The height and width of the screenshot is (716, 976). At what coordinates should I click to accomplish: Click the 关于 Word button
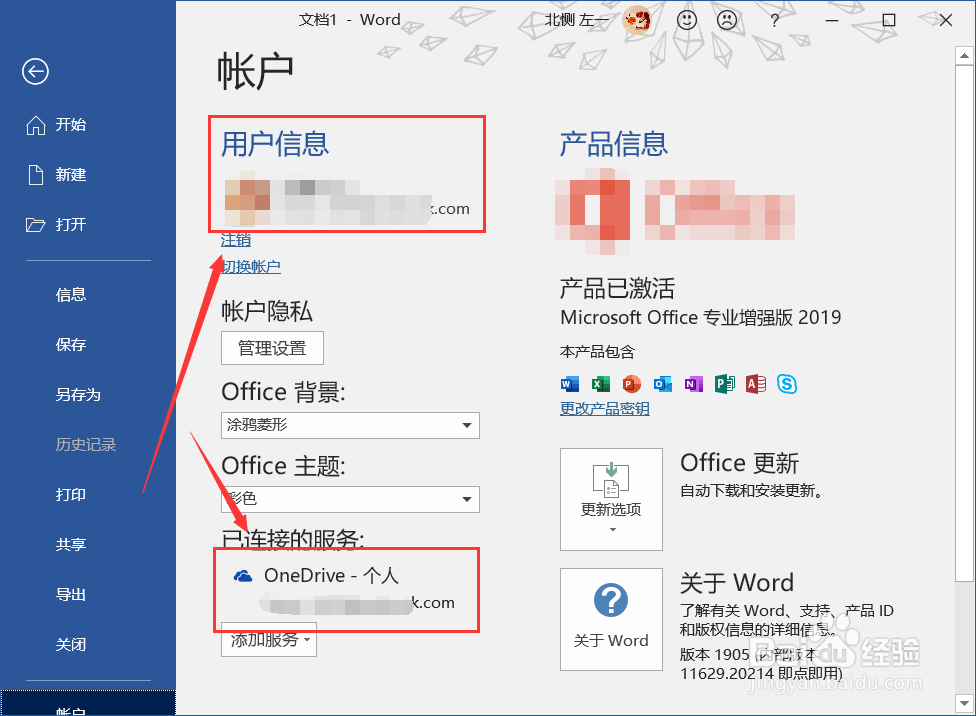coord(611,619)
